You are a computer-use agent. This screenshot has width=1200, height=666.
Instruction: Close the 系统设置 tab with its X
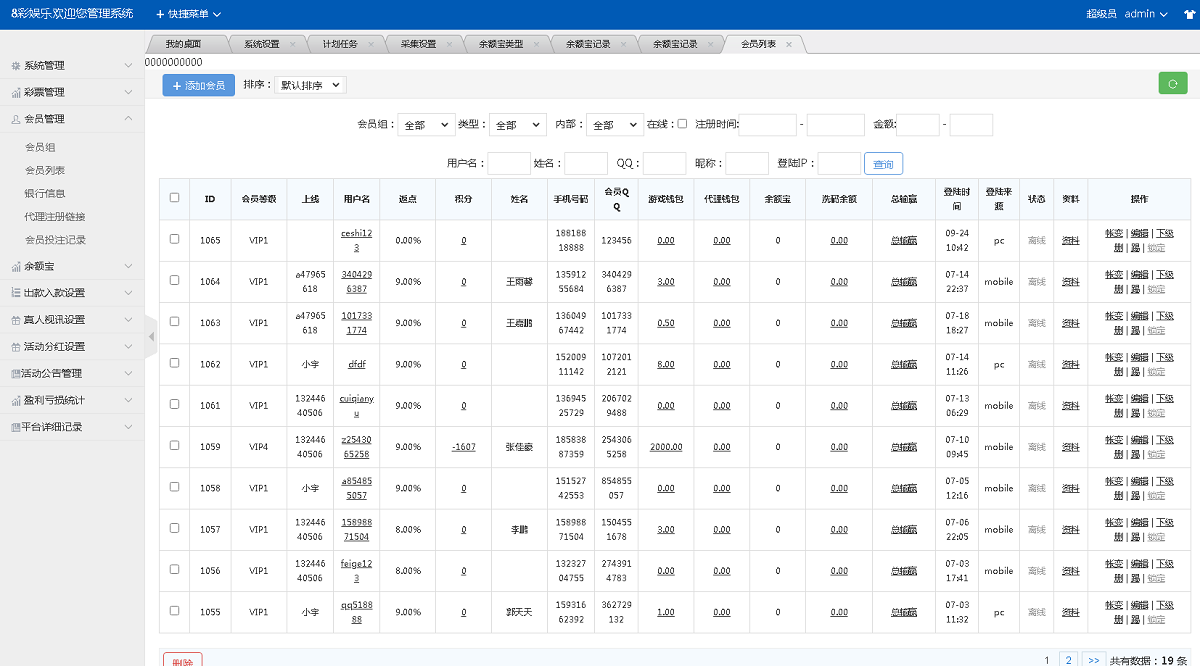point(293,44)
